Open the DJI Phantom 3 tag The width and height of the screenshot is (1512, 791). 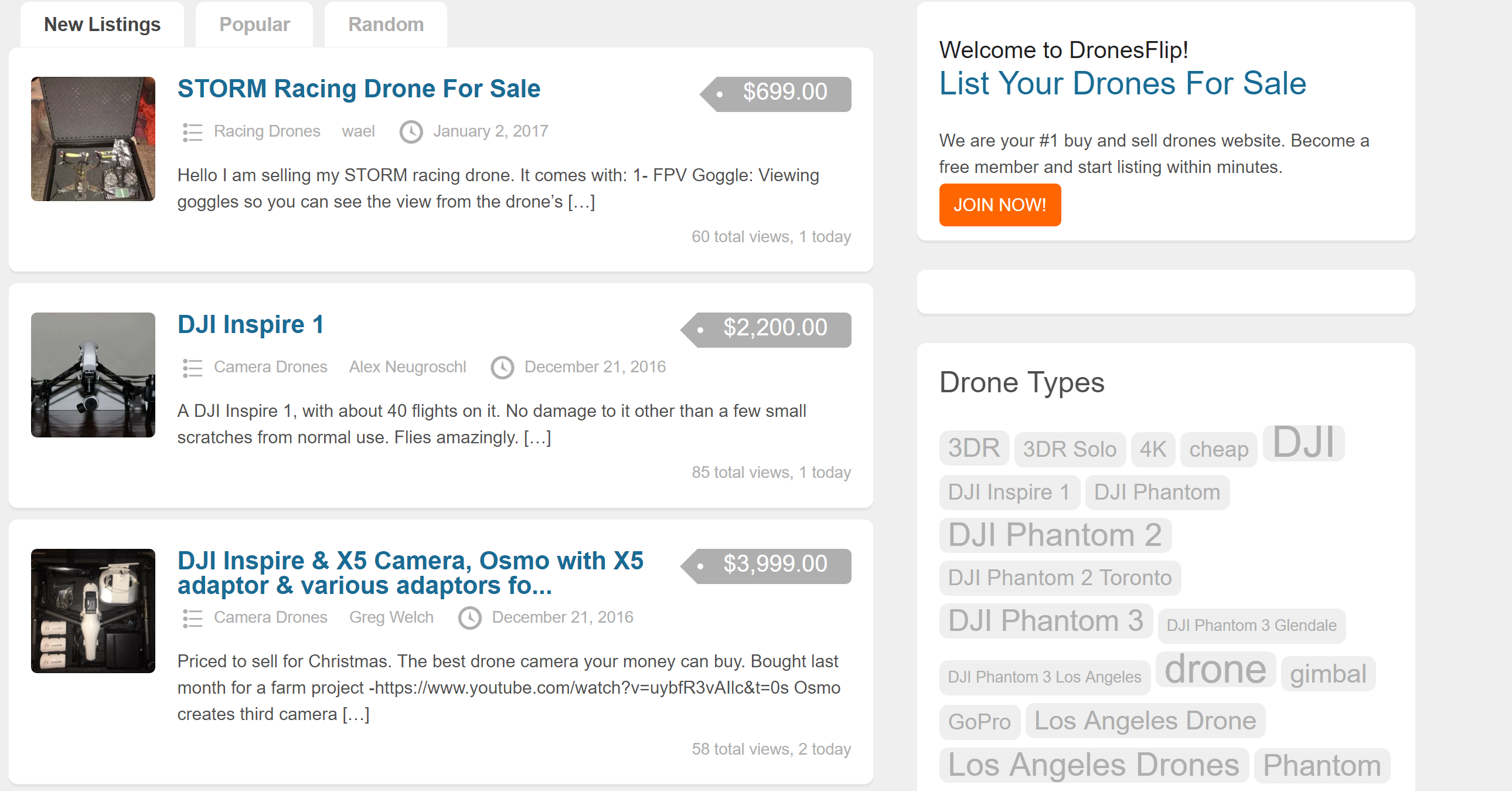(1046, 621)
